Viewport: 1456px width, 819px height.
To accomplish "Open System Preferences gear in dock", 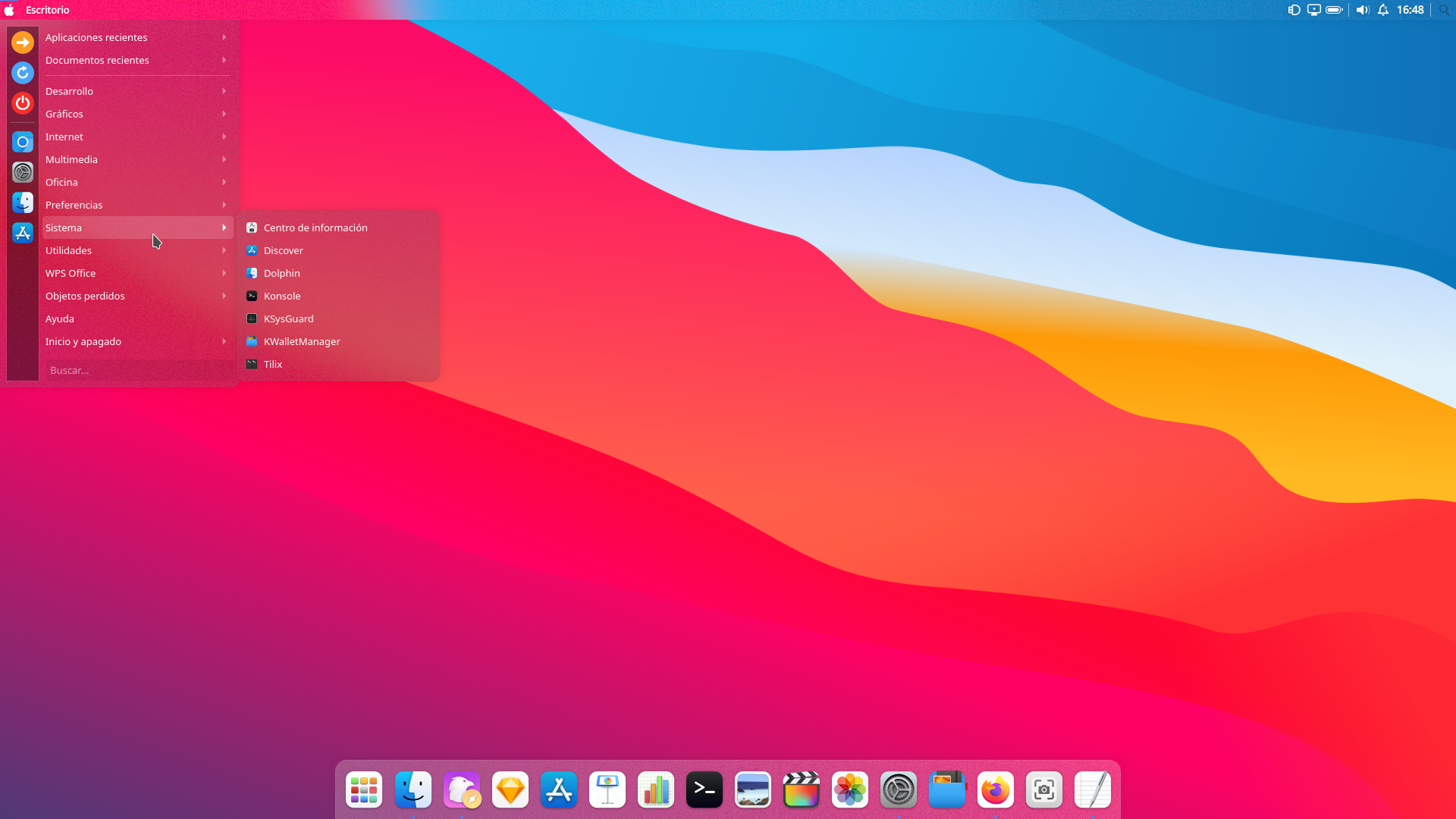I will 899,790.
